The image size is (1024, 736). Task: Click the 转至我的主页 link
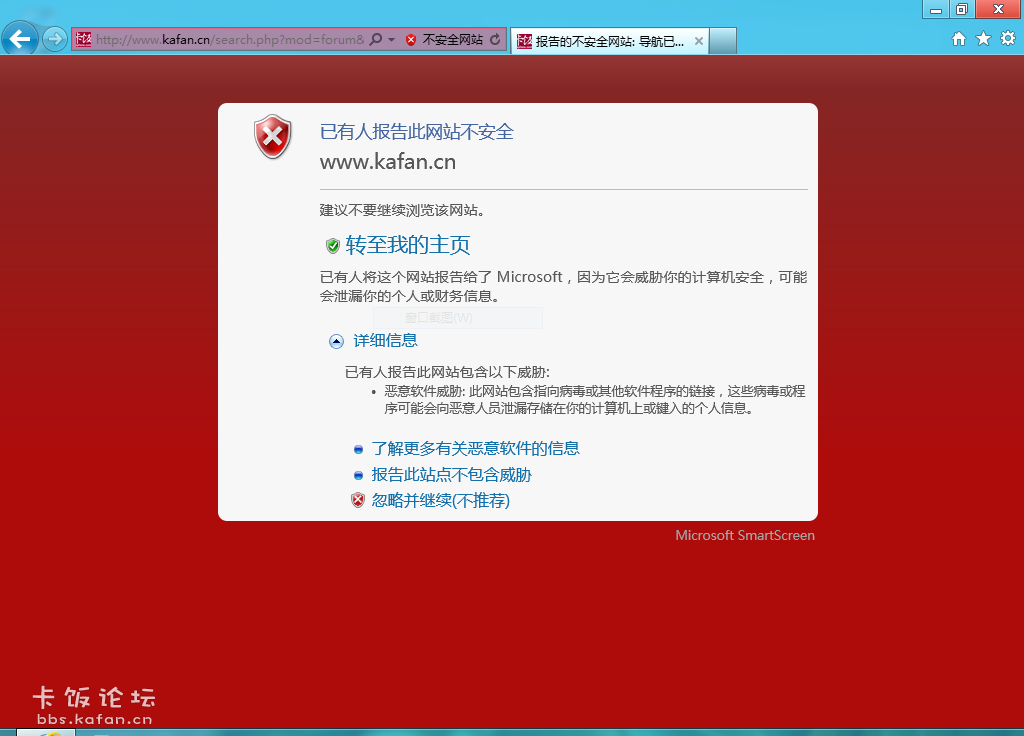click(408, 245)
